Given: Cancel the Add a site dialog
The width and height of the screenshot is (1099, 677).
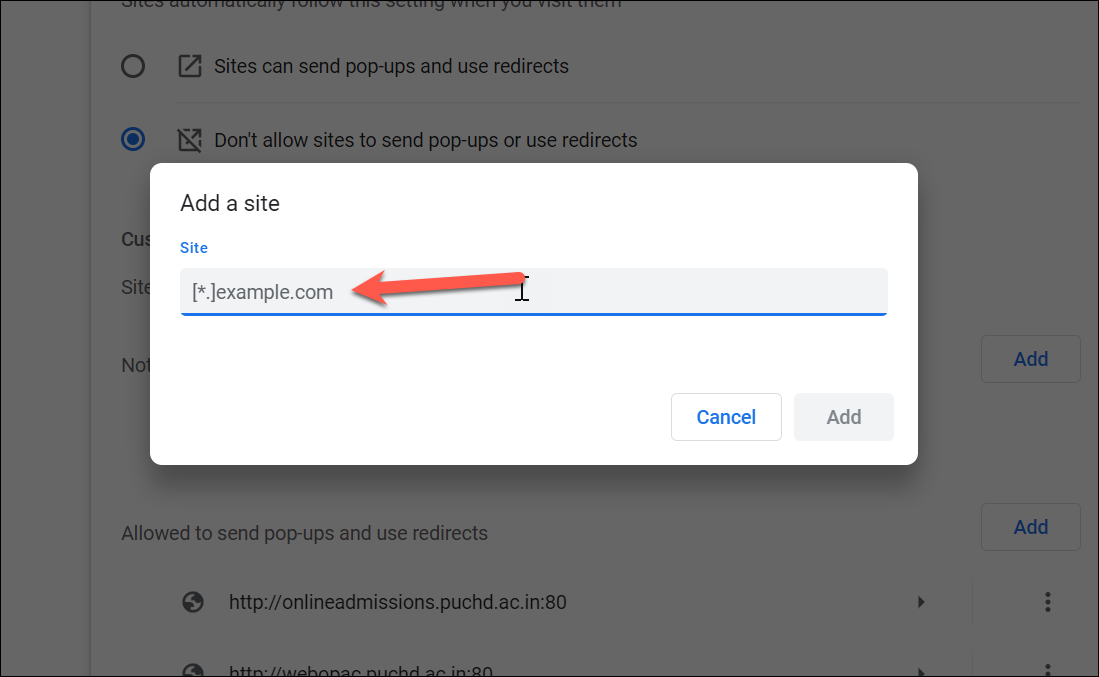Looking at the screenshot, I should tap(726, 417).
